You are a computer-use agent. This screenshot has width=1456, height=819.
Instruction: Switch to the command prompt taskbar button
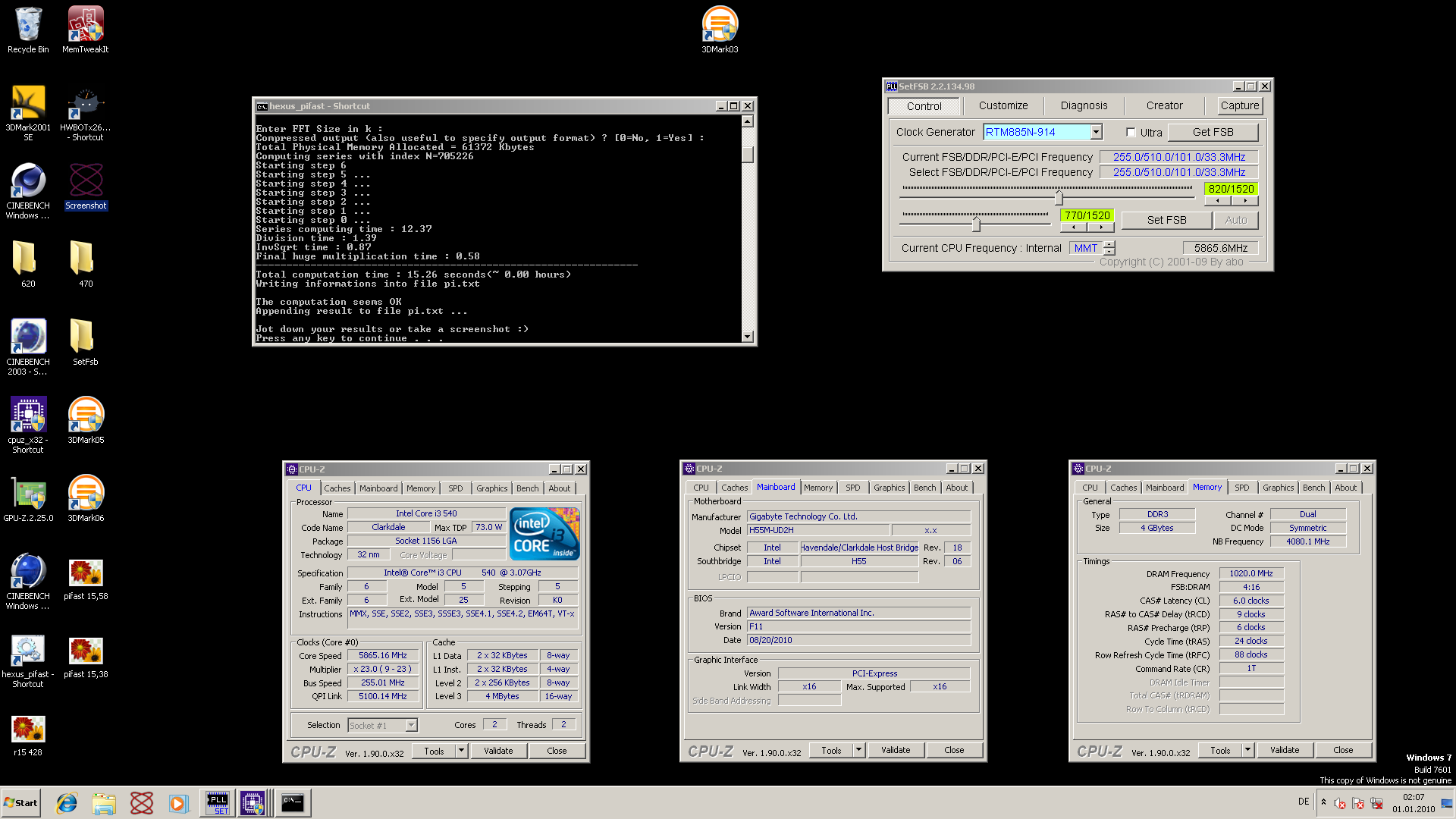pos(292,803)
